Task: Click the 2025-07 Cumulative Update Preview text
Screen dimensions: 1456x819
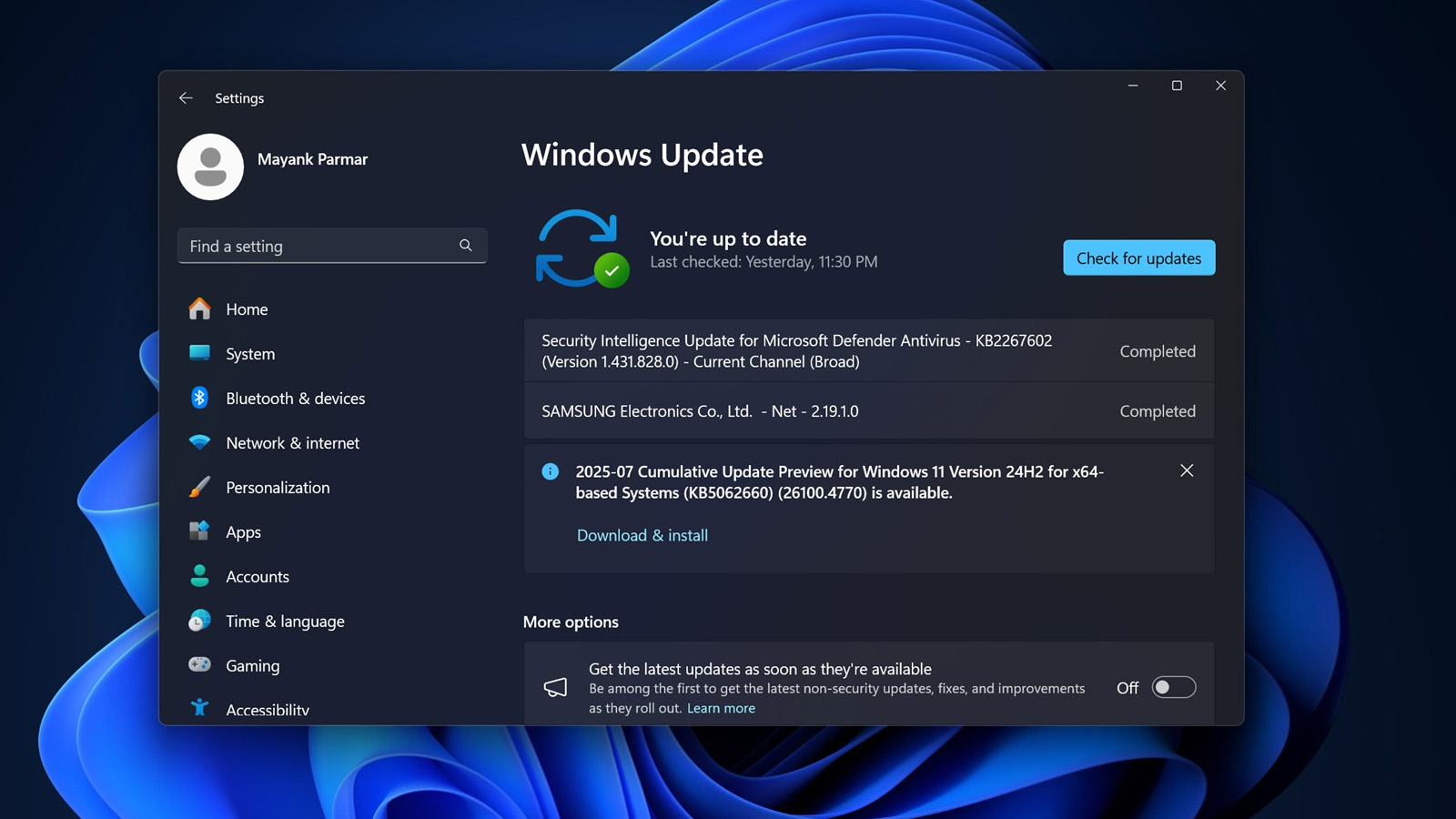Action: (x=839, y=482)
